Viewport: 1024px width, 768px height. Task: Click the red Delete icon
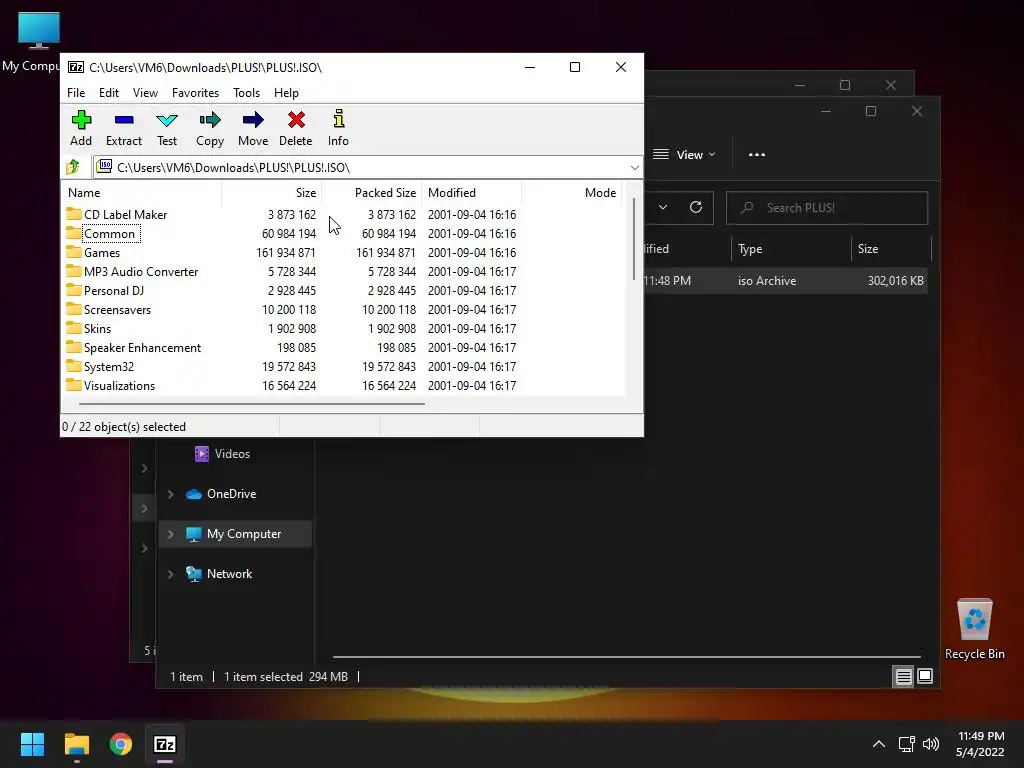coord(296,127)
